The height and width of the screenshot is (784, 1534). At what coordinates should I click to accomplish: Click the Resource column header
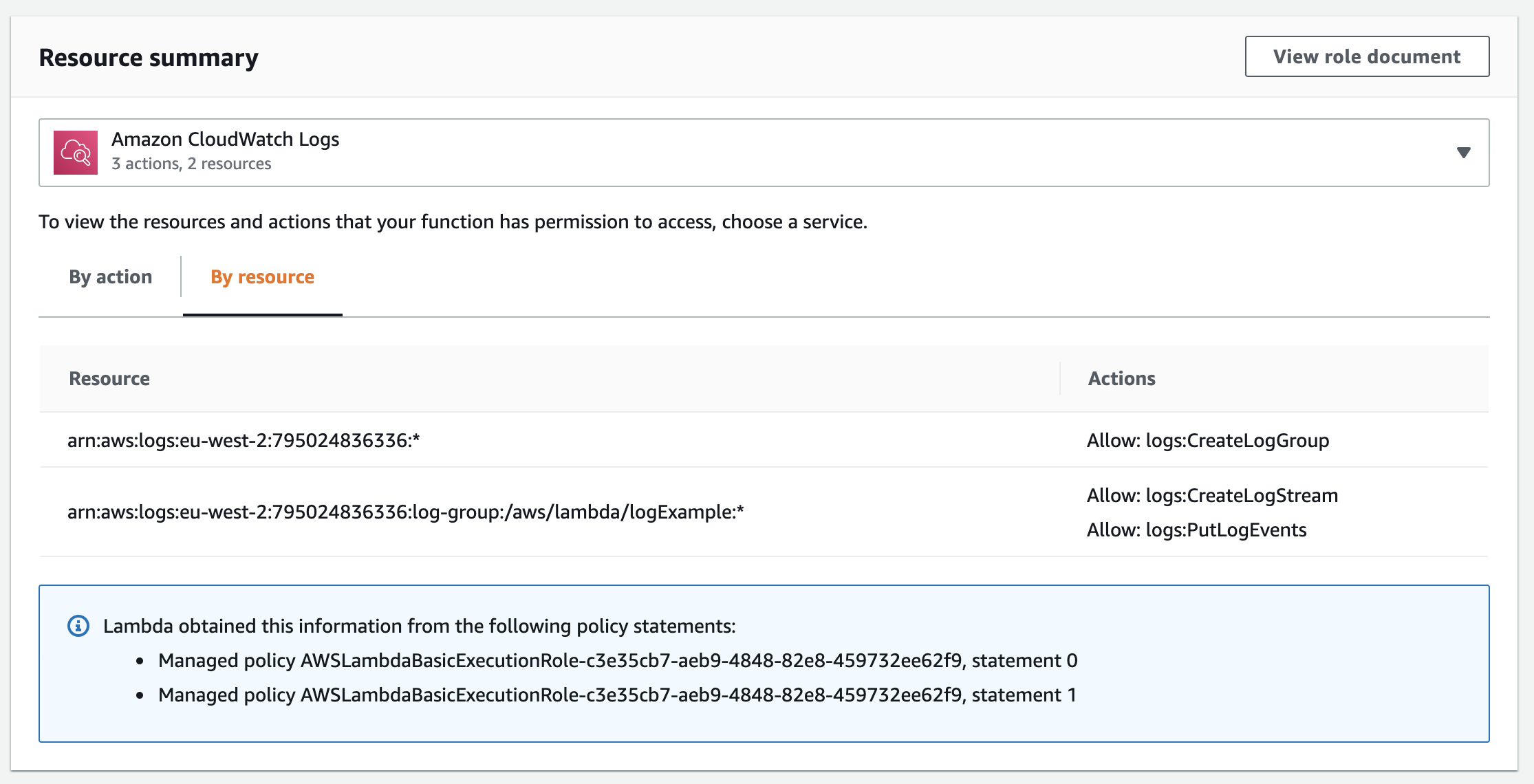pyautogui.click(x=109, y=378)
